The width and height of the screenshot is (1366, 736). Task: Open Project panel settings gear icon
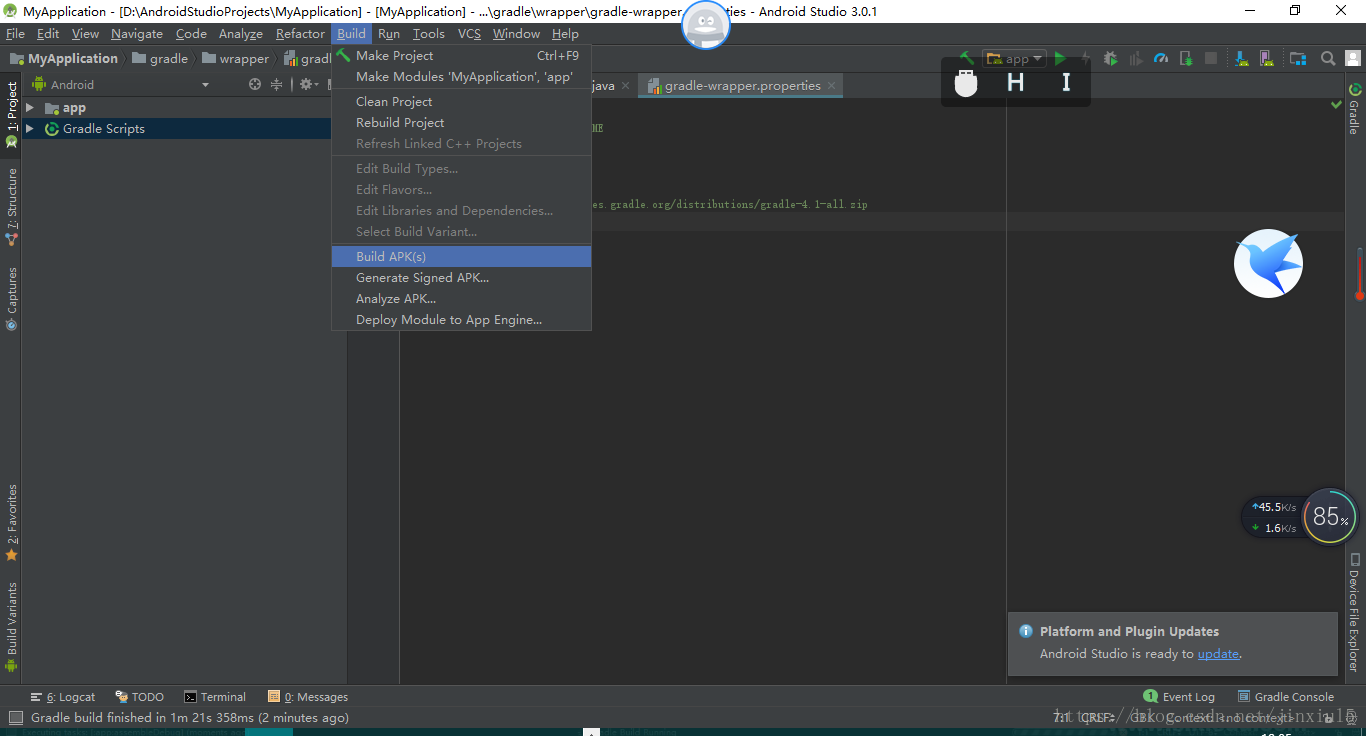(307, 85)
